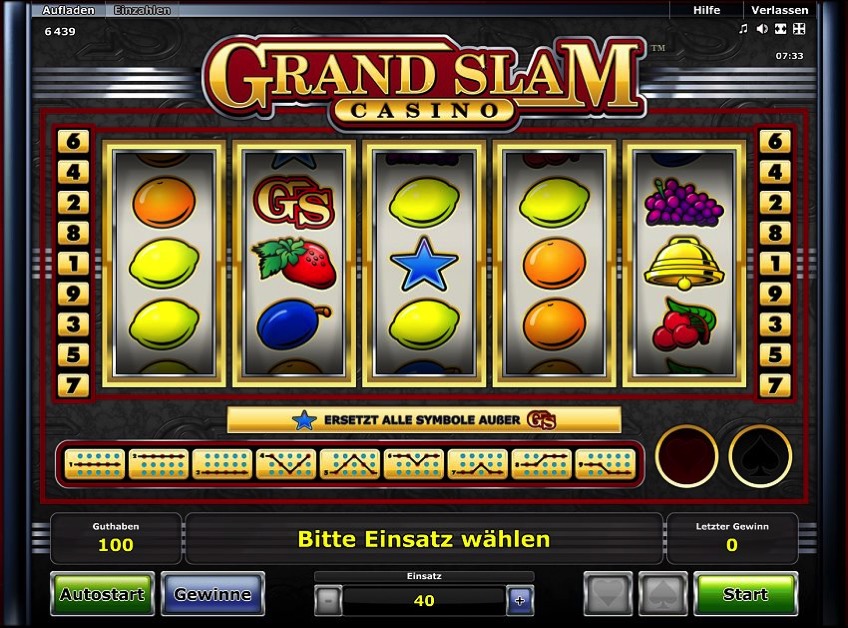Click the red heart gamble circle
848x628 pixels.
coord(687,456)
